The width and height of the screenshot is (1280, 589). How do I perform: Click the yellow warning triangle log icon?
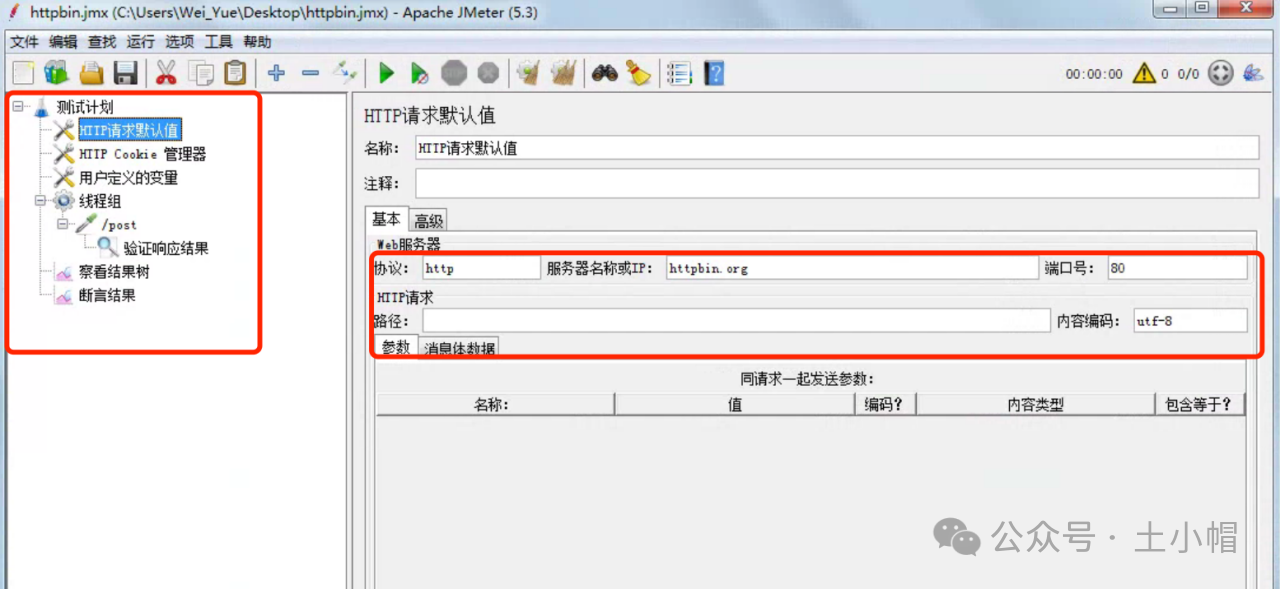1143,73
